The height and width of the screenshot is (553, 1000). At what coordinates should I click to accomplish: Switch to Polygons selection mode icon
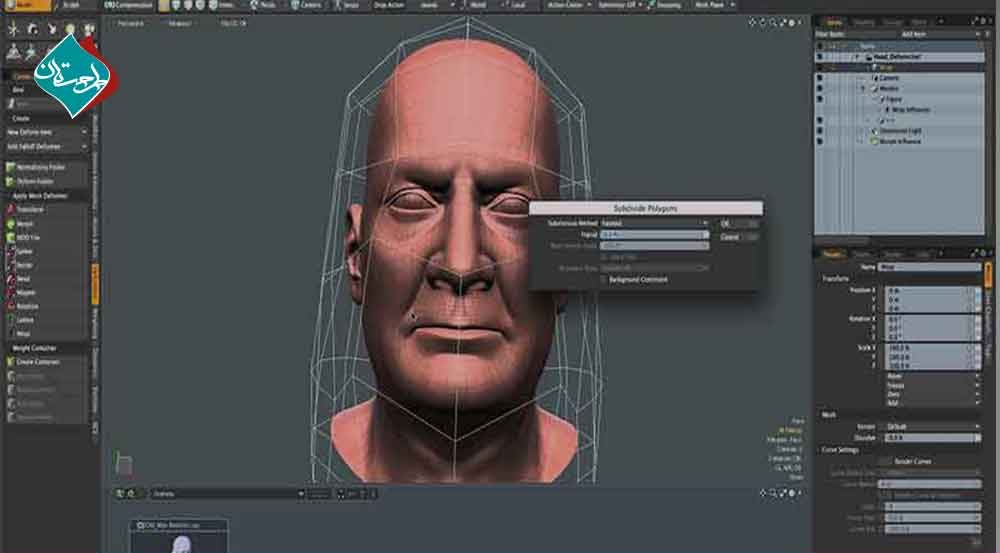200,5
